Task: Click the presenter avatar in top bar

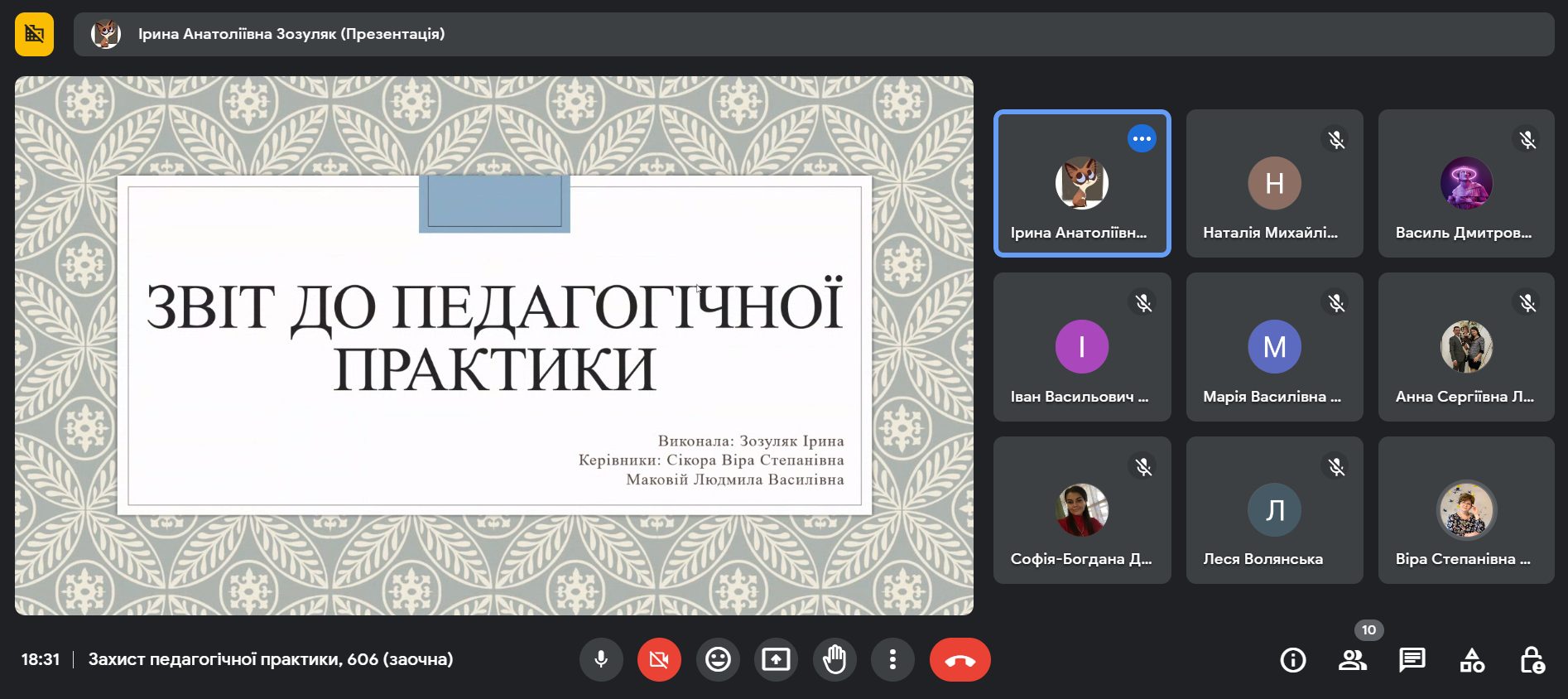Action: (106, 34)
